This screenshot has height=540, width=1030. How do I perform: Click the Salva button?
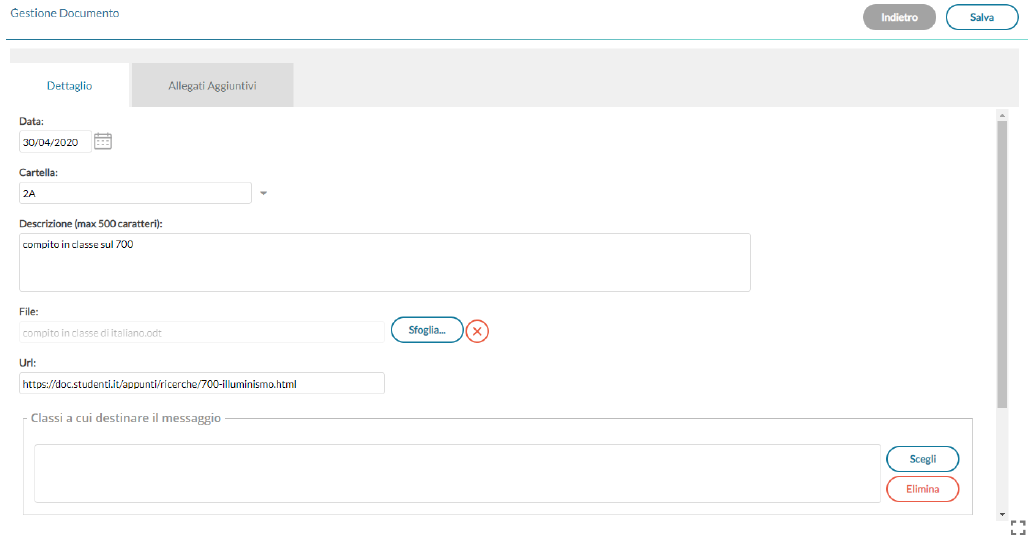point(981,18)
